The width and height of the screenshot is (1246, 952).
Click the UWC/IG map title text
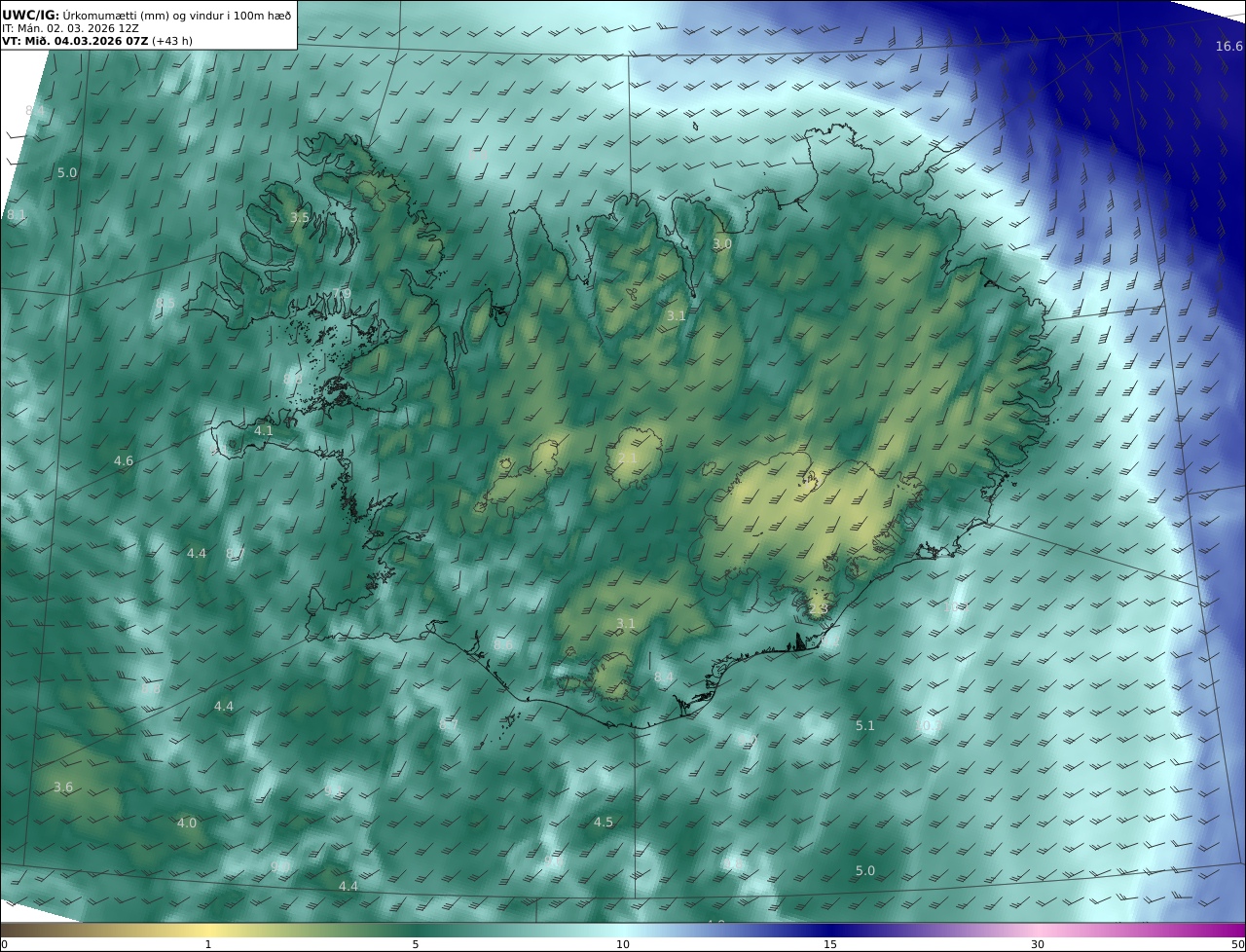click(x=146, y=15)
